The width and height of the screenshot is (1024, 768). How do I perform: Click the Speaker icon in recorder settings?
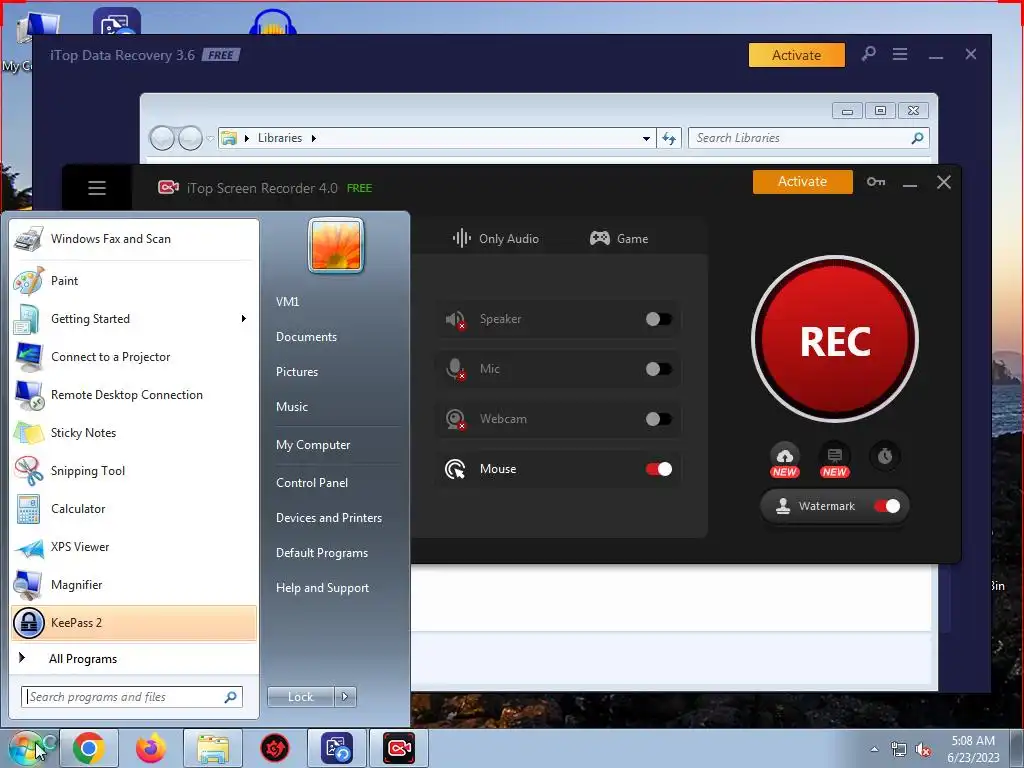pos(455,319)
